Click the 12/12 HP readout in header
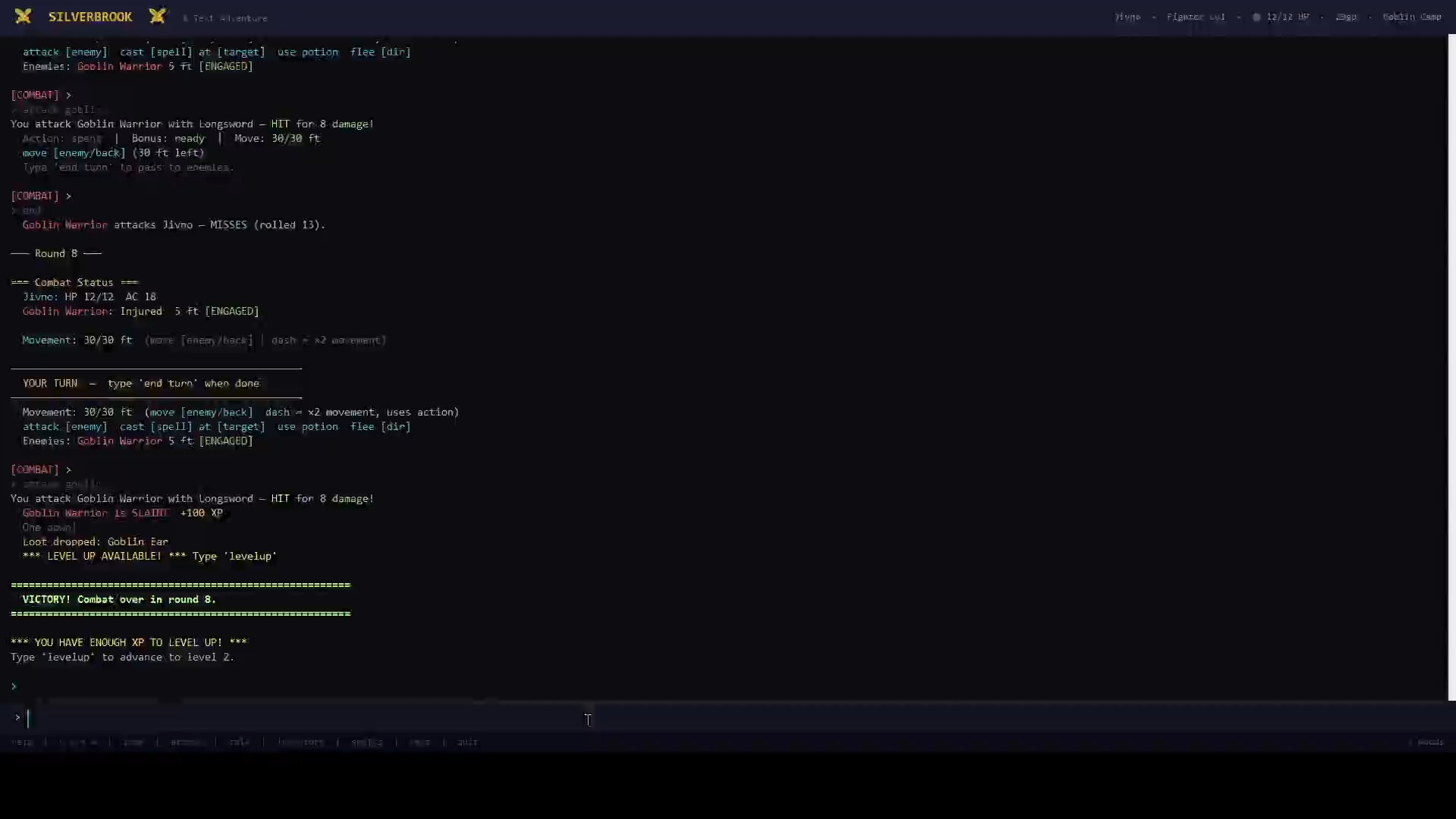Screen dimensions: 1456x819 click(x=1287, y=17)
